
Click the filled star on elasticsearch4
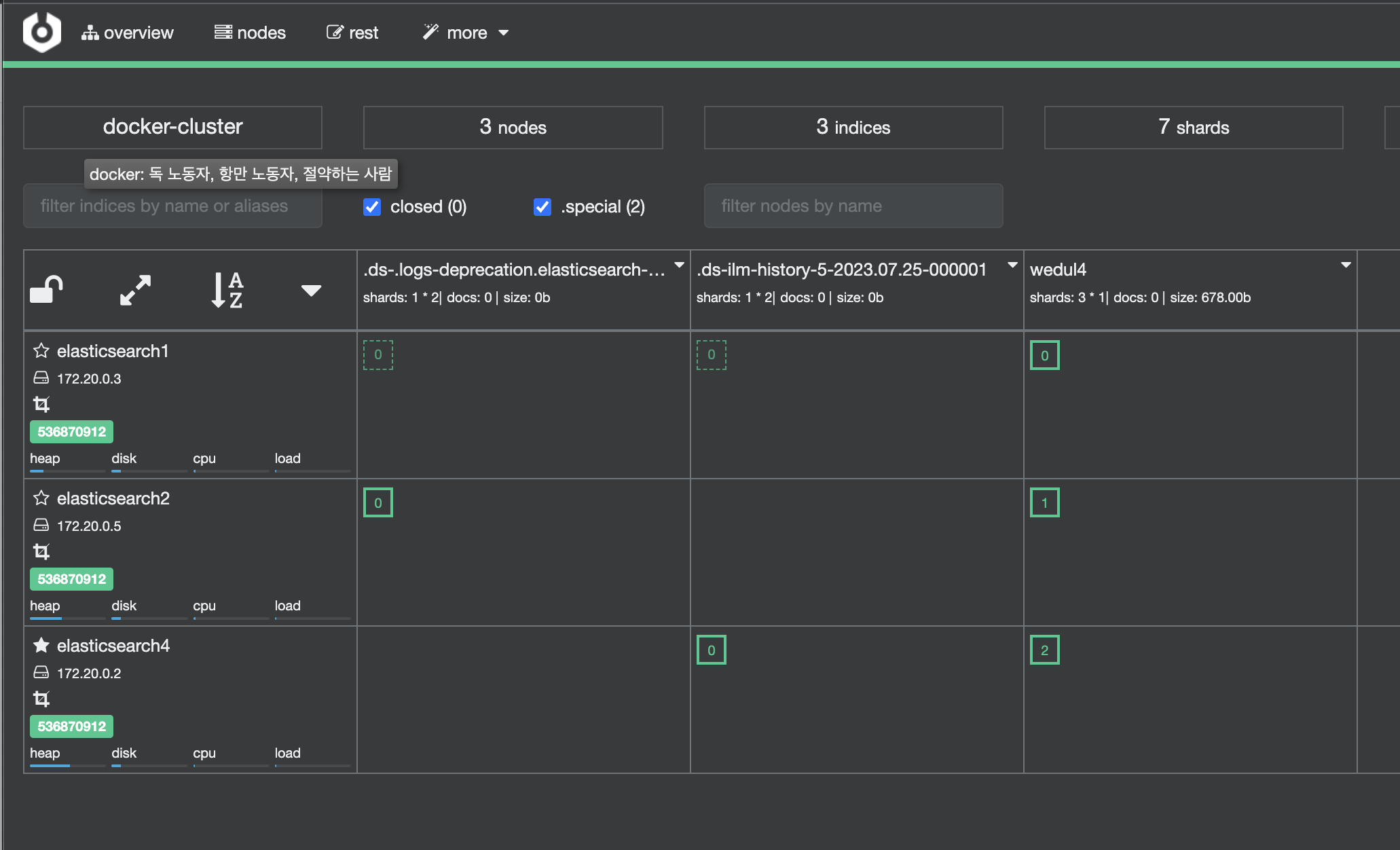(x=41, y=646)
